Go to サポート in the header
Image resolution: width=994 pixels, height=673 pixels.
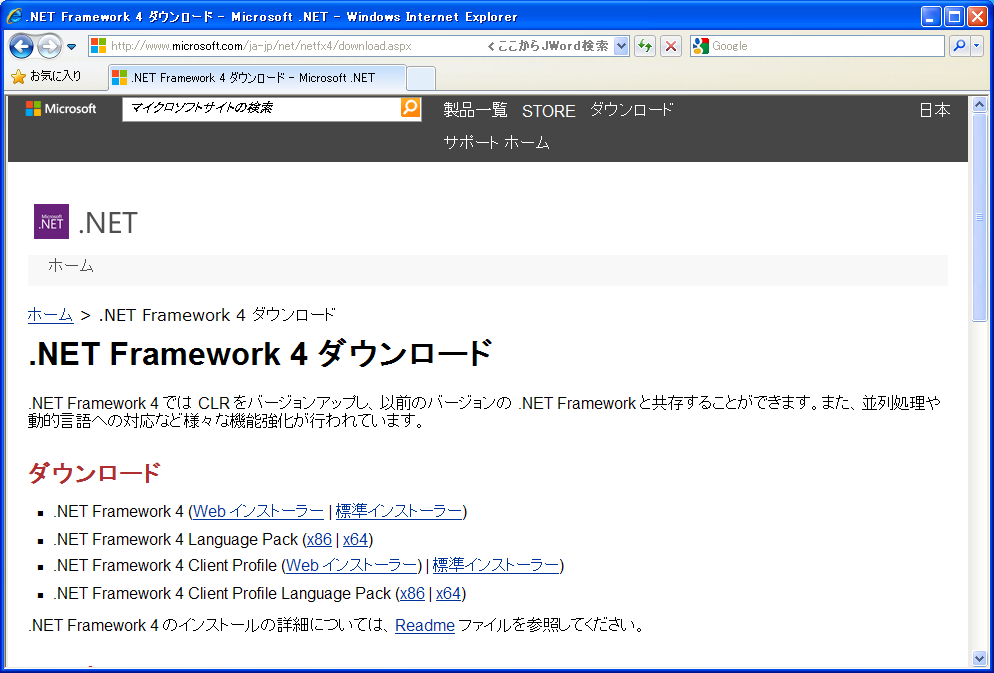coord(470,143)
